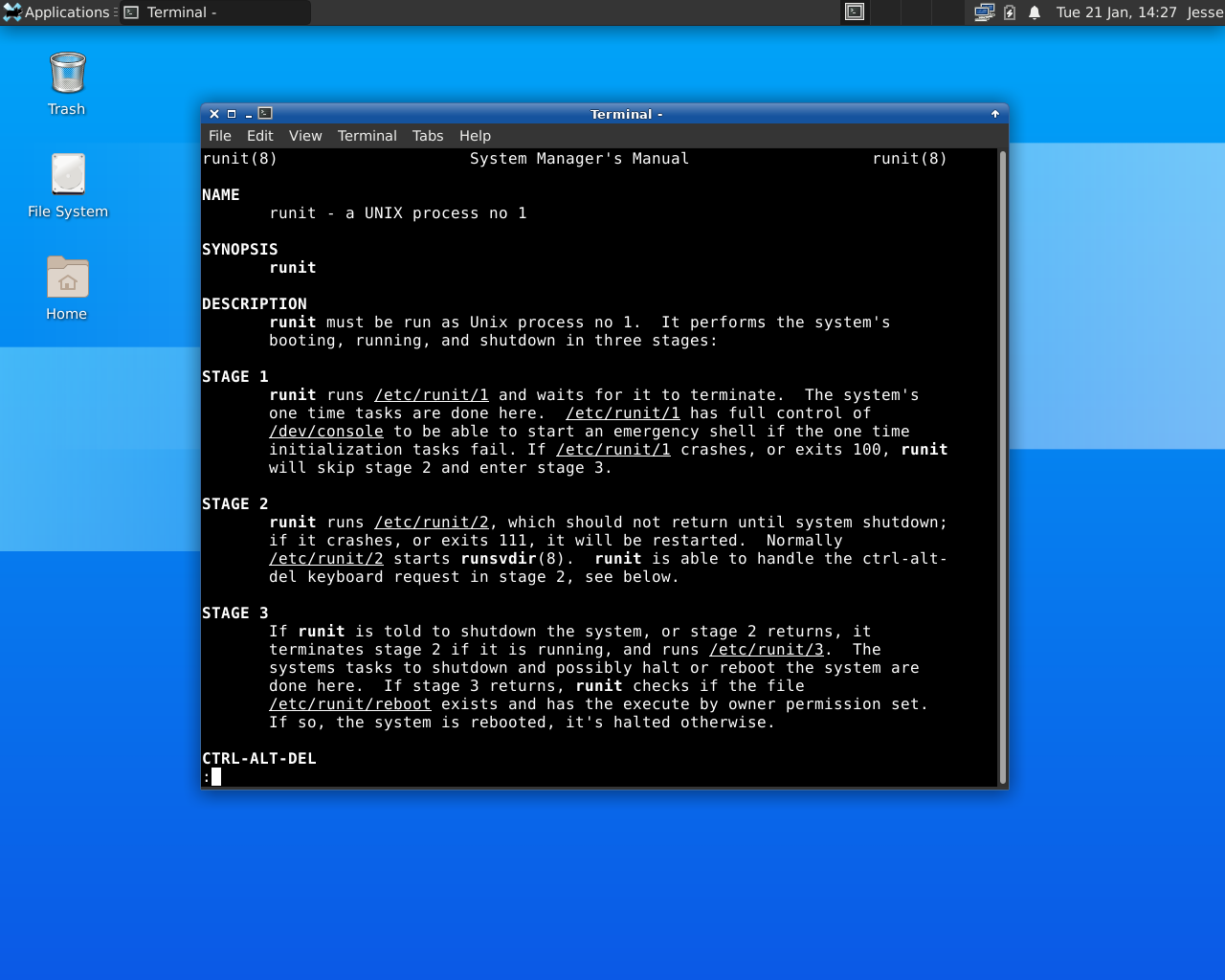Open the Help menu in Terminal

[x=475, y=136]
